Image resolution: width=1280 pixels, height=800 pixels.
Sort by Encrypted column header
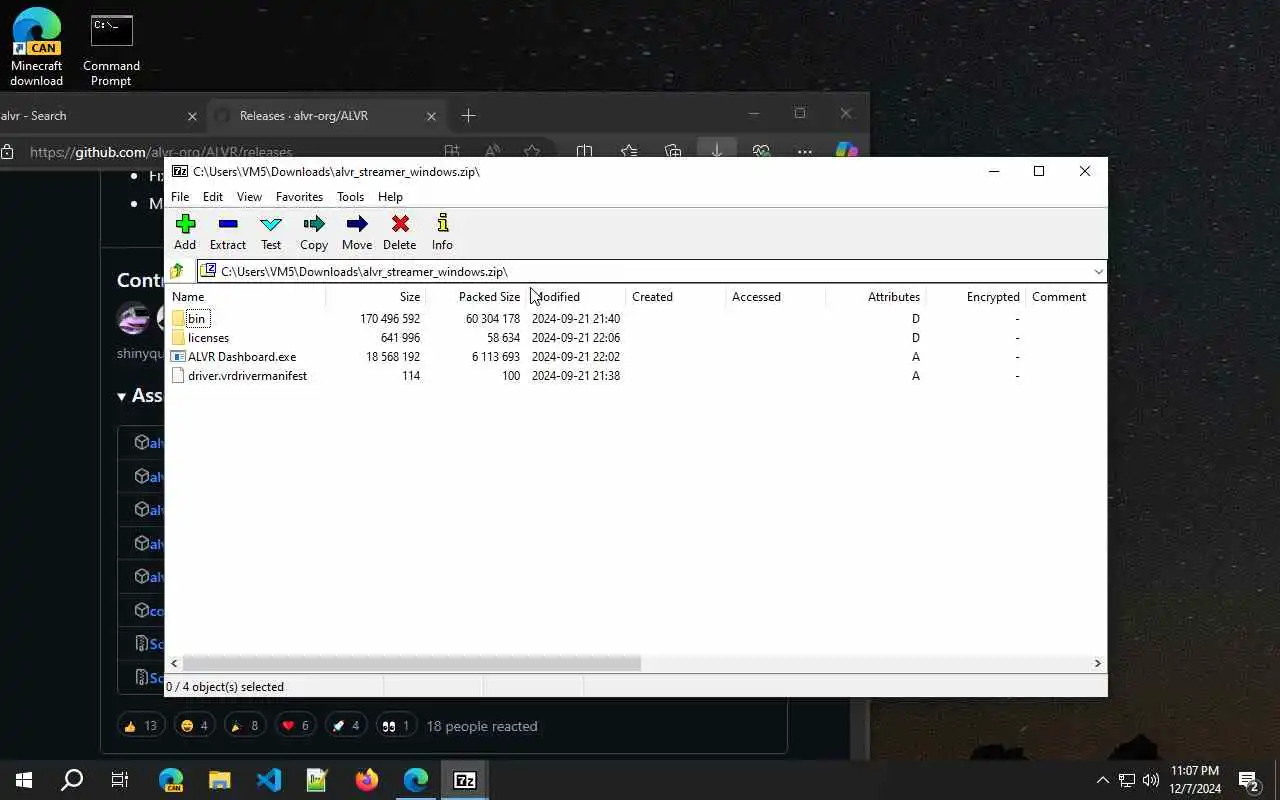pos(976,297)
